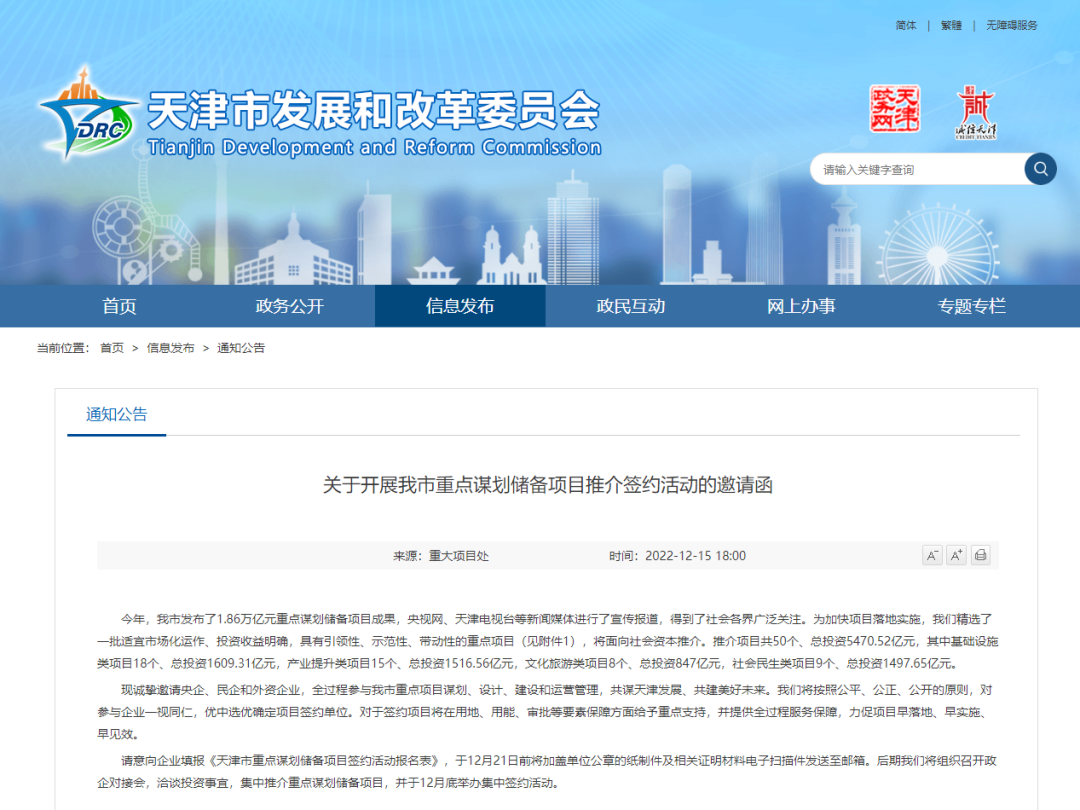Decrease font size with A- icon
This screenshot has width=1080, height=810.
pyautogui.click(x=932, y=555)
